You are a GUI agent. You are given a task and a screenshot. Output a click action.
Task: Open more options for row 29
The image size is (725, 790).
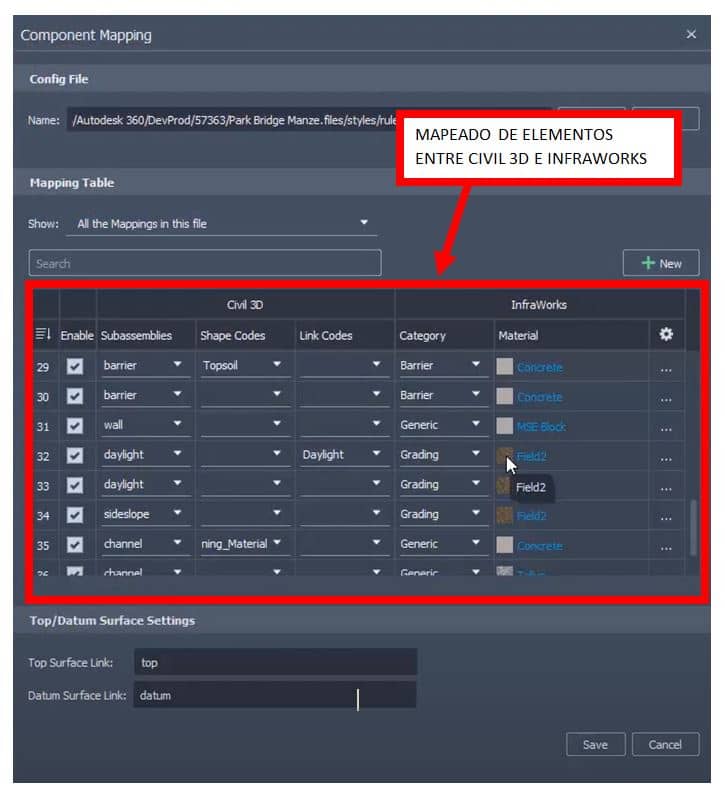click(x=666, y=370)
